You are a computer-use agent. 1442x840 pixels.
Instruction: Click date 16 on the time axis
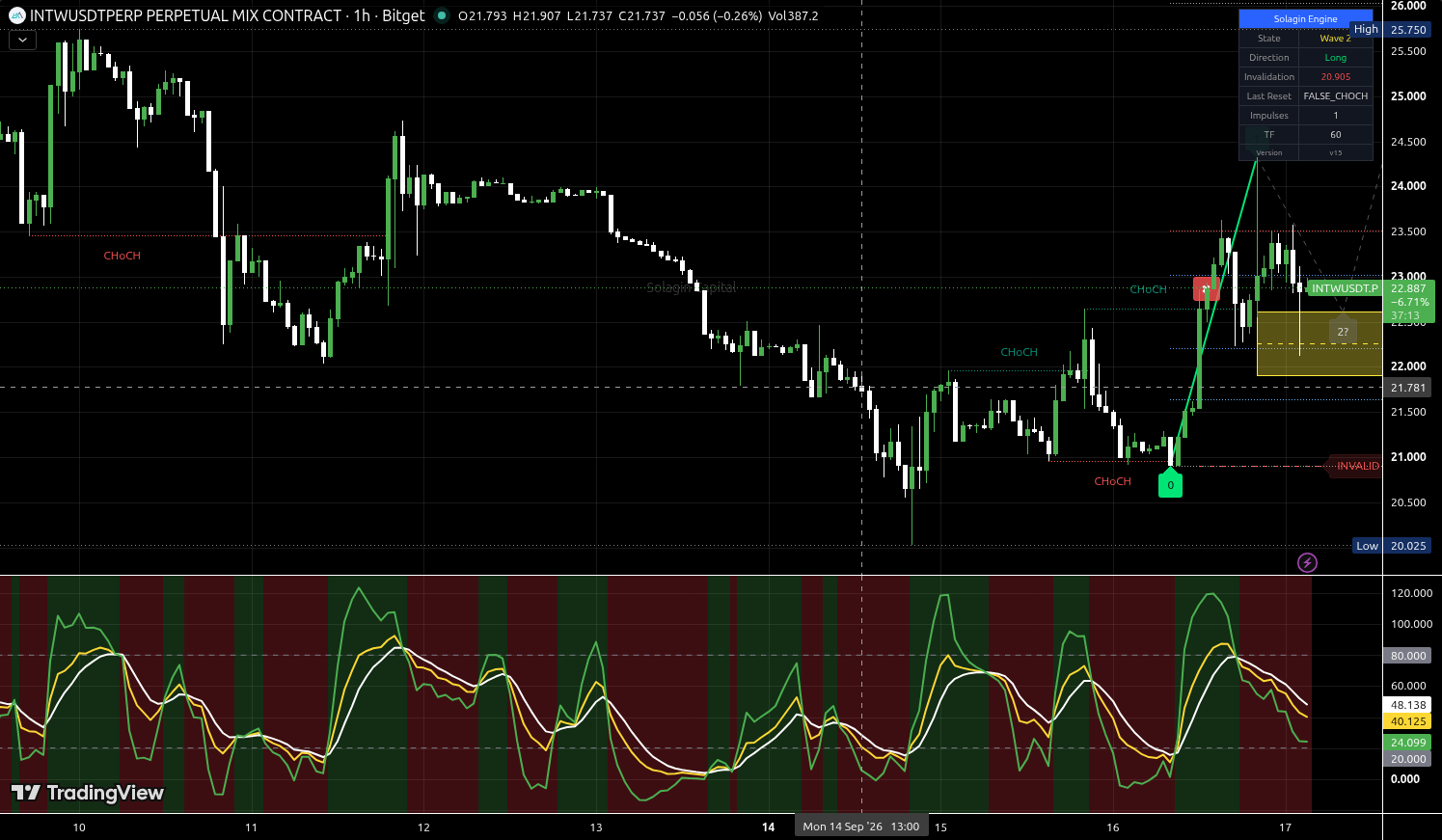tap(1113, 827)
